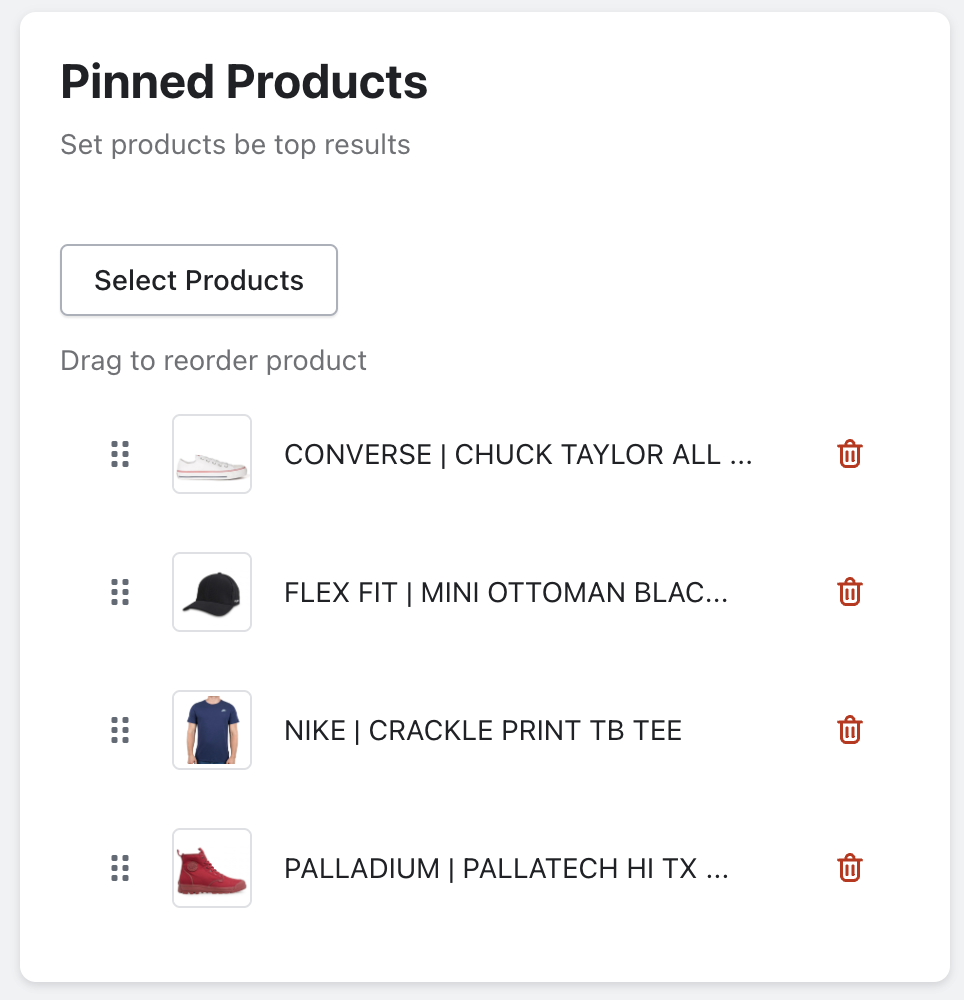This screenshot has width=964, height=1000.
Task: Click PALLADIUM | PALLATECH HI TX product name
Action: pyautogui.click(x=506, y=869)
